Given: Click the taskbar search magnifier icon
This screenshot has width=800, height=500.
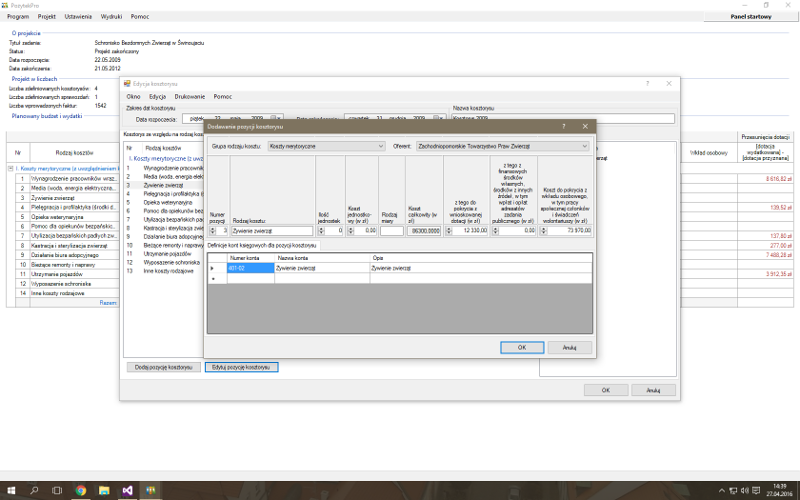Looking at the screenshot, I should [x=34, y=491].
